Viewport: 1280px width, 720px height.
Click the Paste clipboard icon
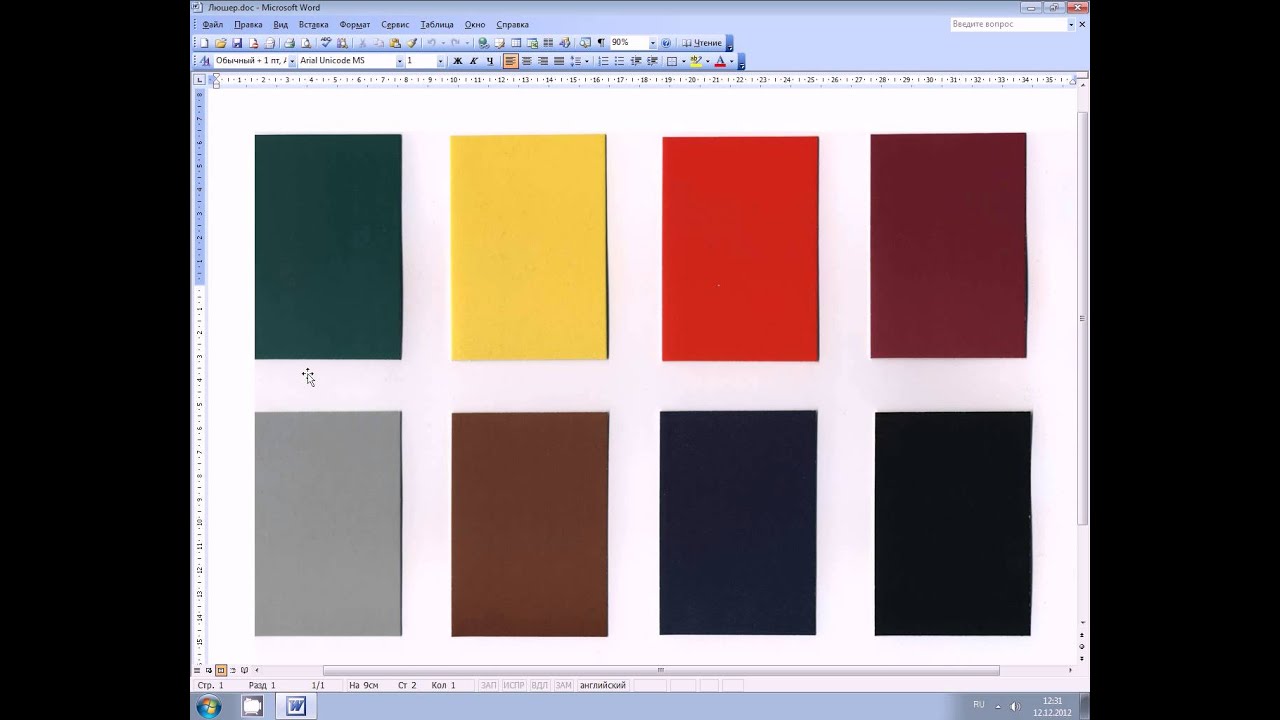[395, 43]
